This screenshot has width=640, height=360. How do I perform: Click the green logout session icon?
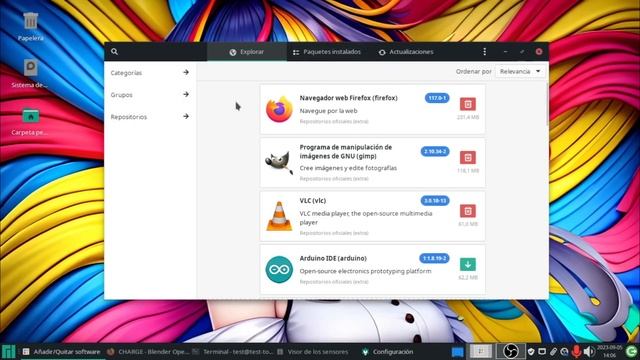tap(632, 351)
